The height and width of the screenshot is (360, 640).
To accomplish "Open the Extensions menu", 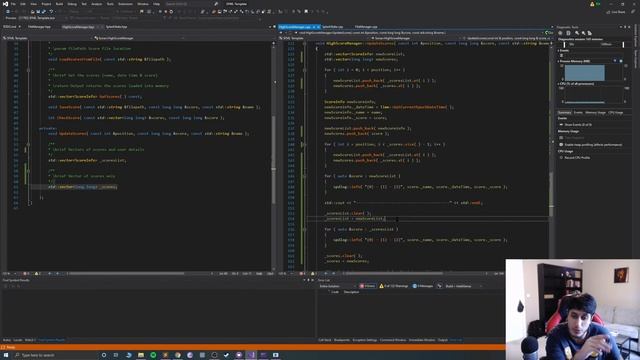I will (x=125, y=4).
